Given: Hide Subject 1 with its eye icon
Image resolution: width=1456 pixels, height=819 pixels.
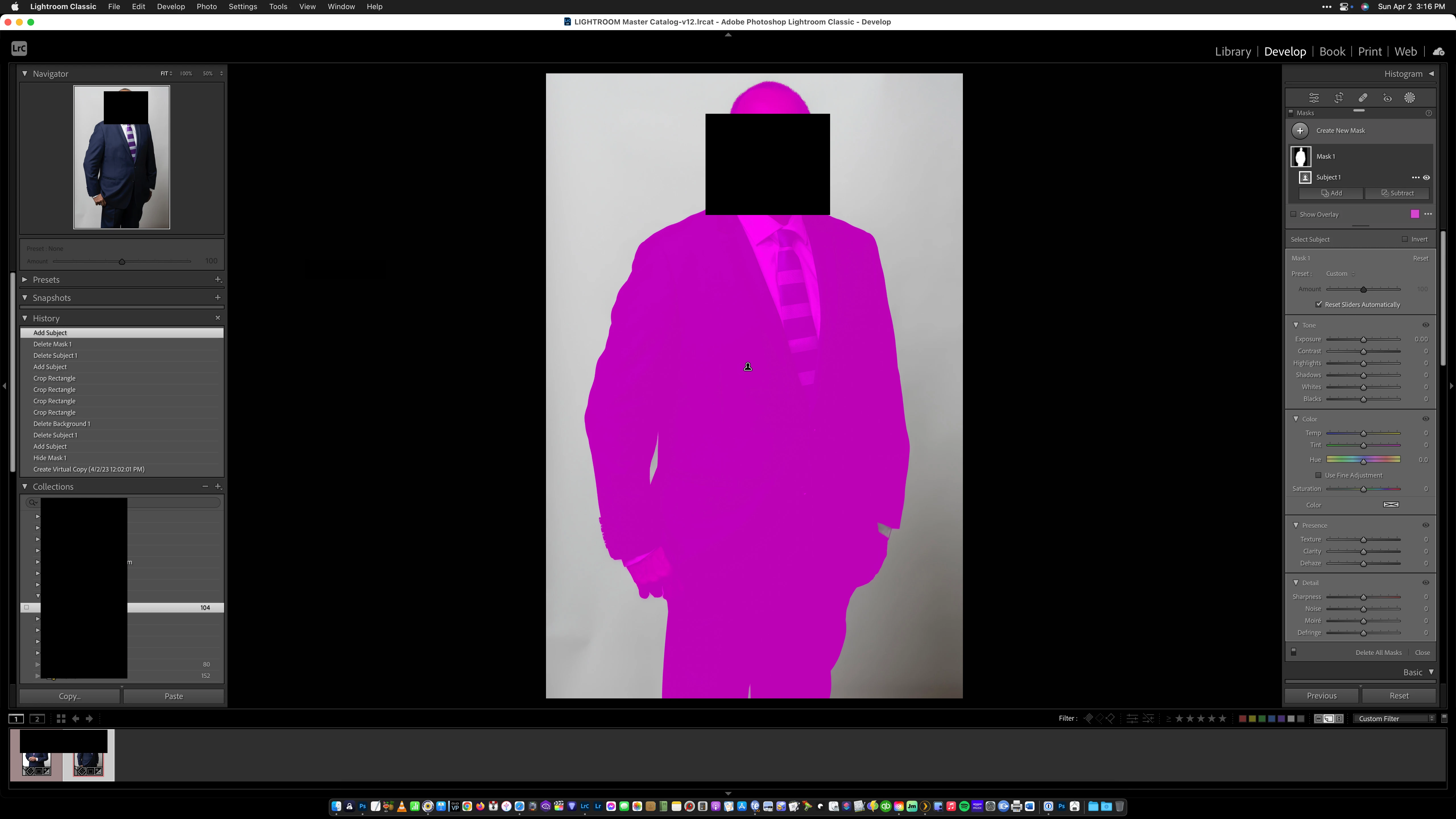Looking at the screenshot, I should point(1427,177).
